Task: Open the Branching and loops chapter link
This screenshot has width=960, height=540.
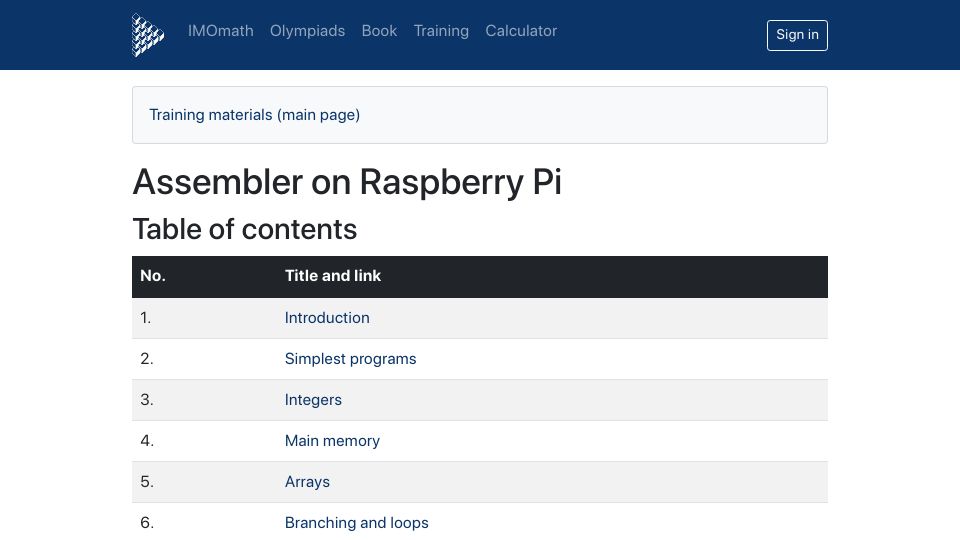Action: 356,523
